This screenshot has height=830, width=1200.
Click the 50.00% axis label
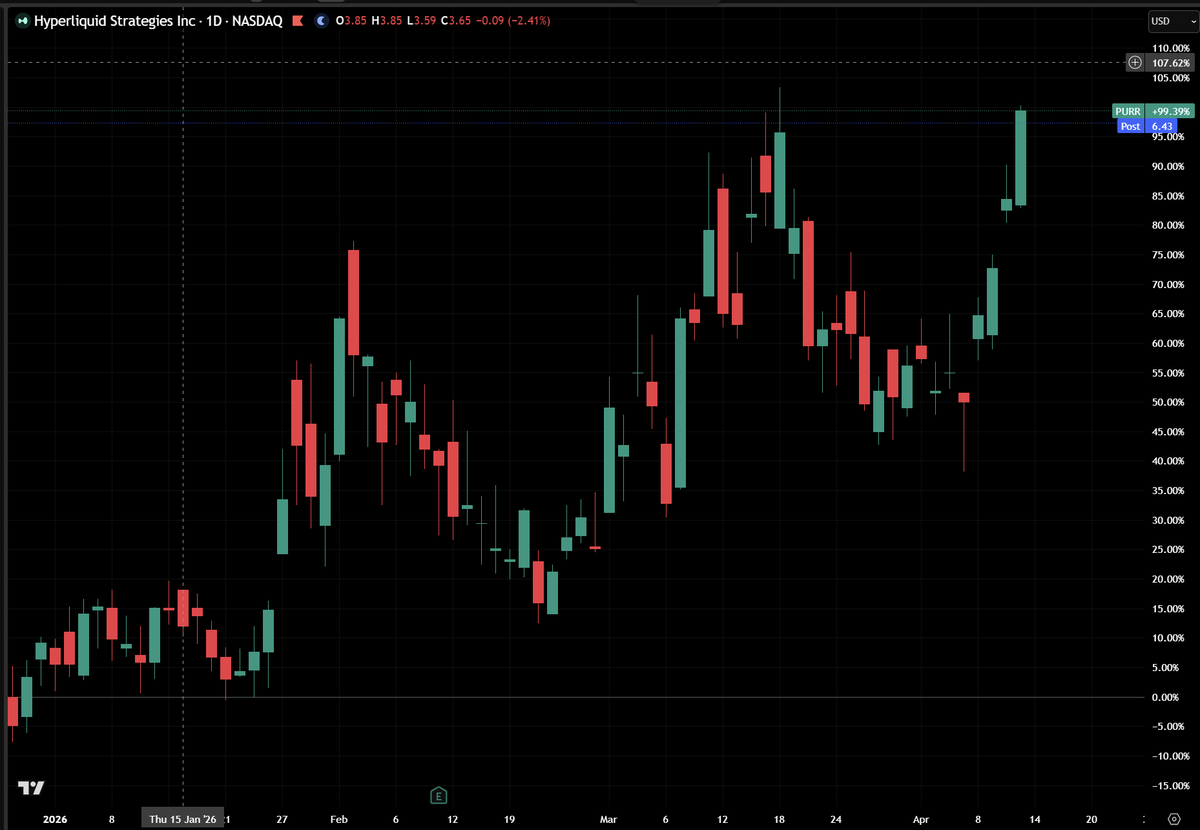pyautogui.click(x=1169, y=402)
